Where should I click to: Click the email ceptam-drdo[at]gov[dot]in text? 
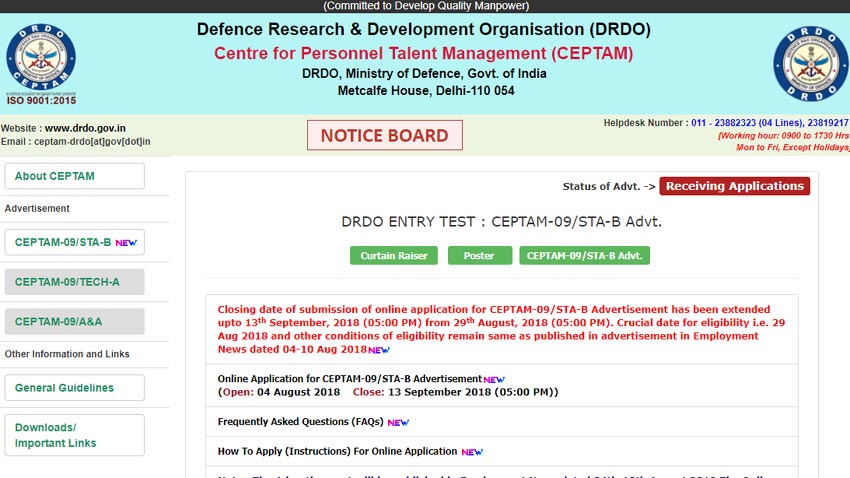pos(92,141)
